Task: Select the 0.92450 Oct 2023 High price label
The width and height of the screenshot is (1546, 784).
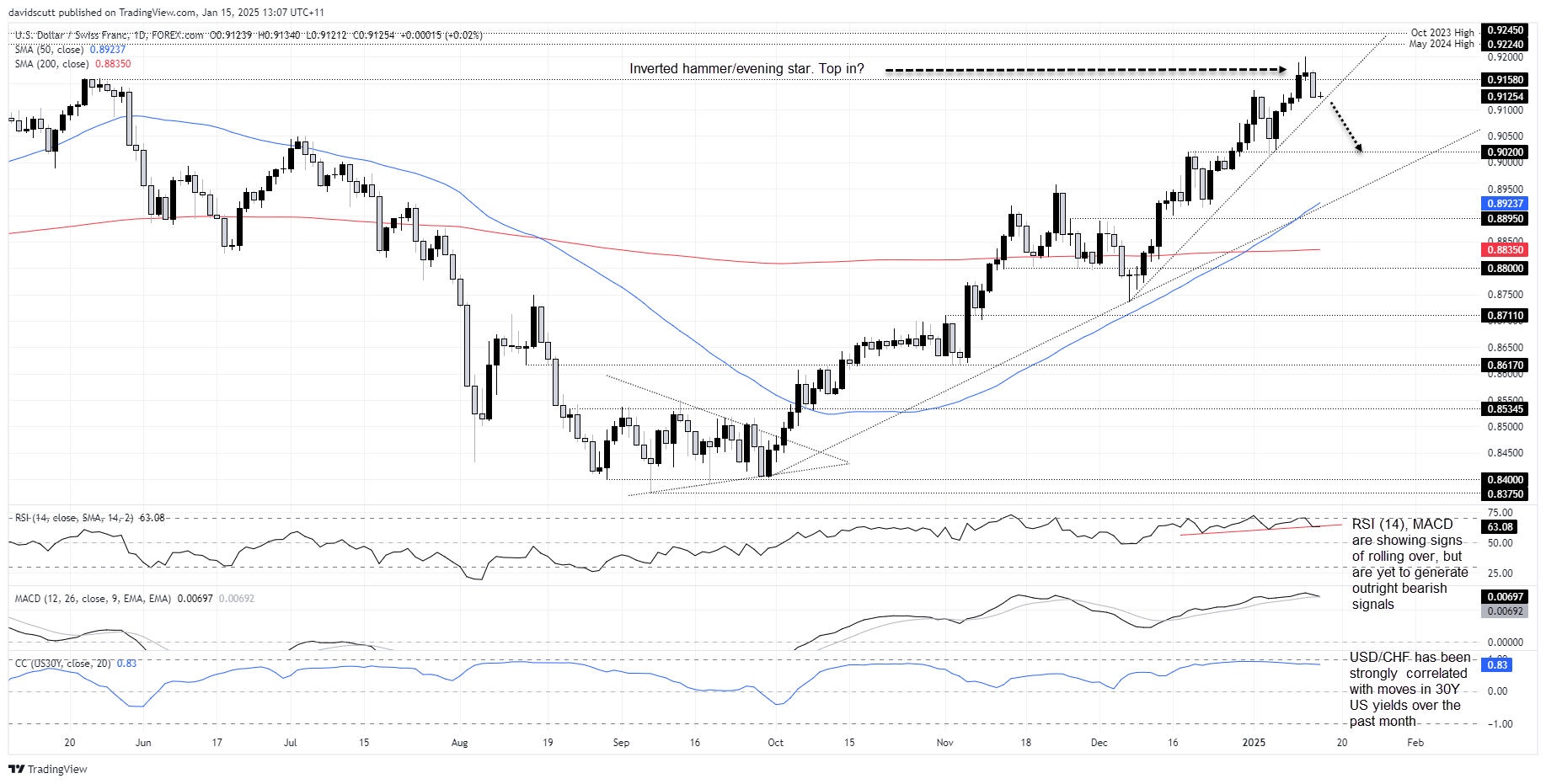Action: coord(1505,30)
